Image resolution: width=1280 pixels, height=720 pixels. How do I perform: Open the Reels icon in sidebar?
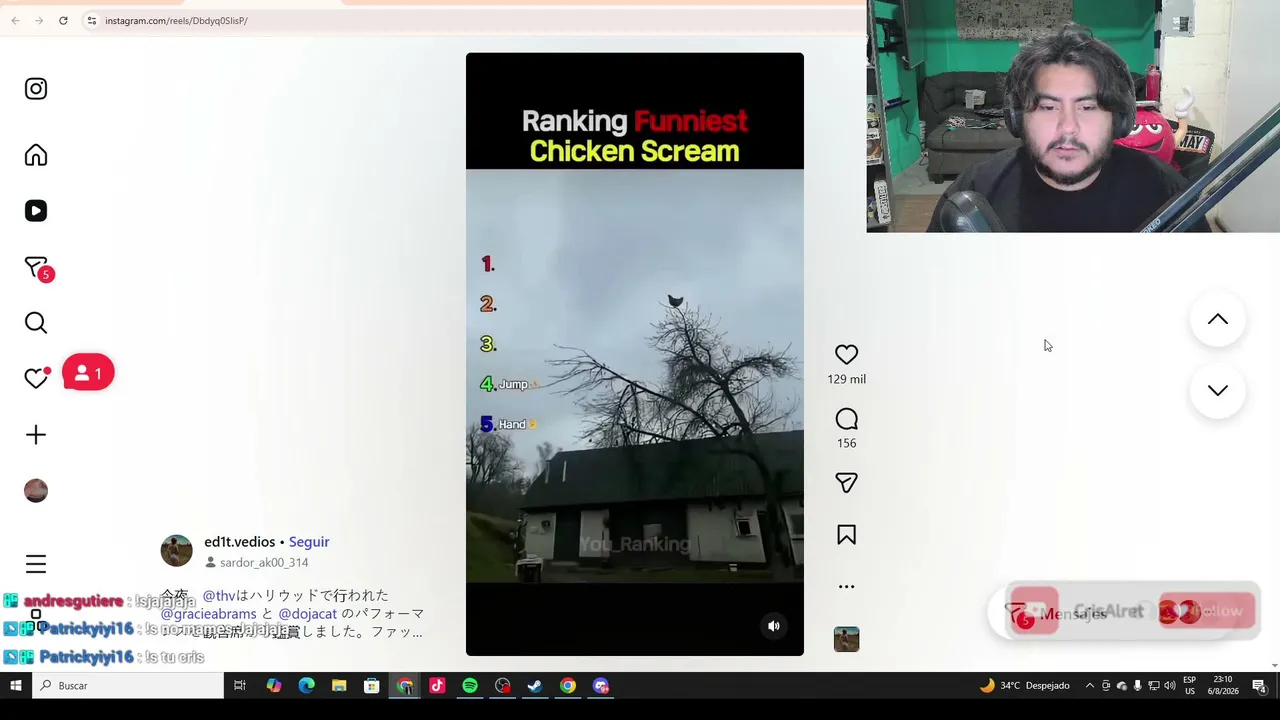click(36, 211)
